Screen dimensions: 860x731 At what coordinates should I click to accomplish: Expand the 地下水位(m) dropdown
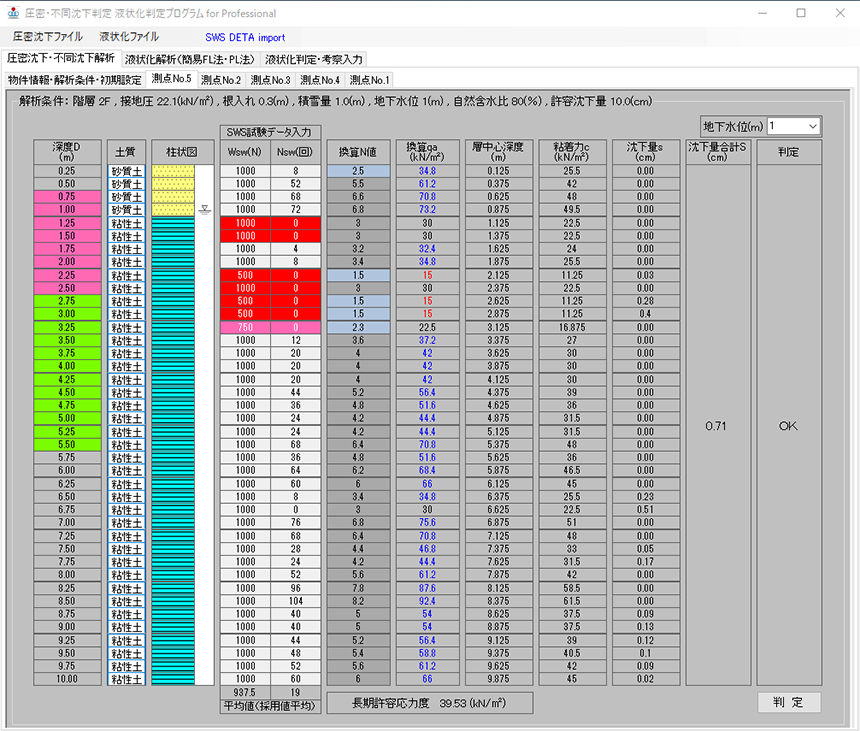[x=813, y=126]
